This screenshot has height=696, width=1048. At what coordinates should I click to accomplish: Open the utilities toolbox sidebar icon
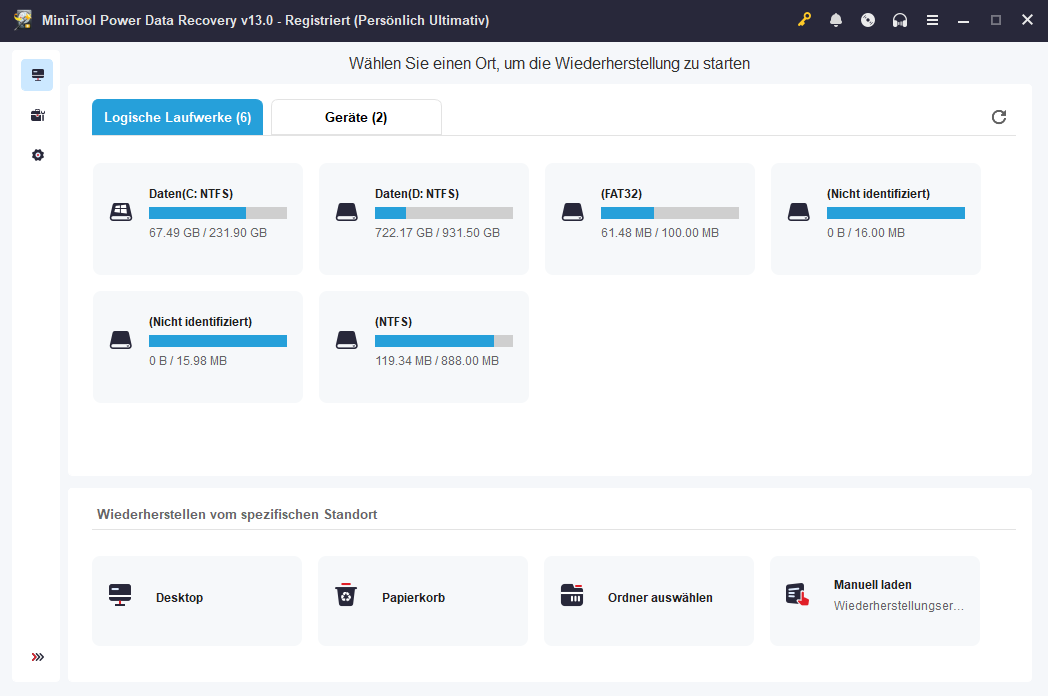point(37,115)
